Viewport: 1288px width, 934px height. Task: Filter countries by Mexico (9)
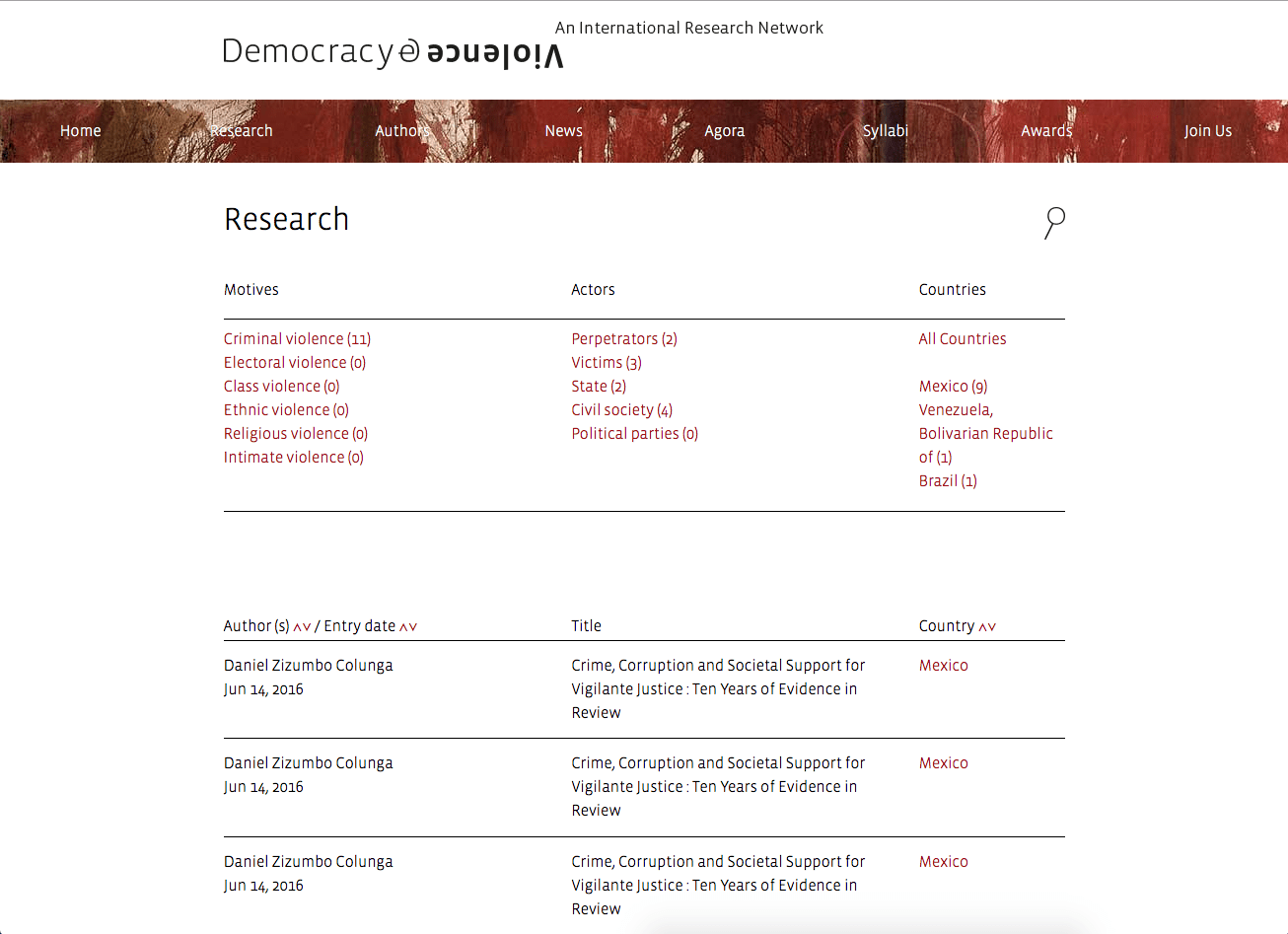[x=954, y=386]
